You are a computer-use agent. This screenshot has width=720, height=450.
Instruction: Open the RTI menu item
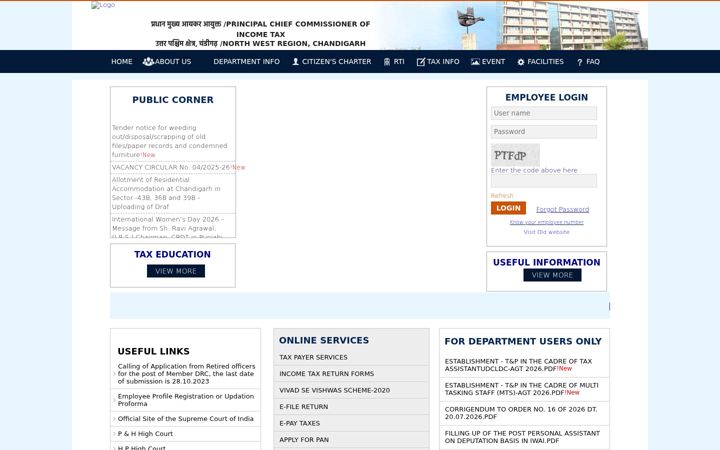coord(399,62)
